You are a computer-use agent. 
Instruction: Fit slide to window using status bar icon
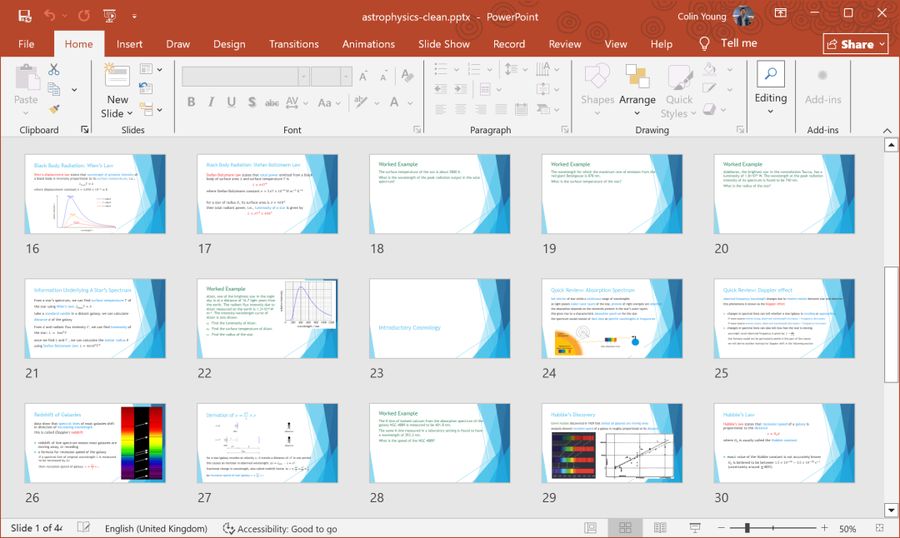coord(878,528)
